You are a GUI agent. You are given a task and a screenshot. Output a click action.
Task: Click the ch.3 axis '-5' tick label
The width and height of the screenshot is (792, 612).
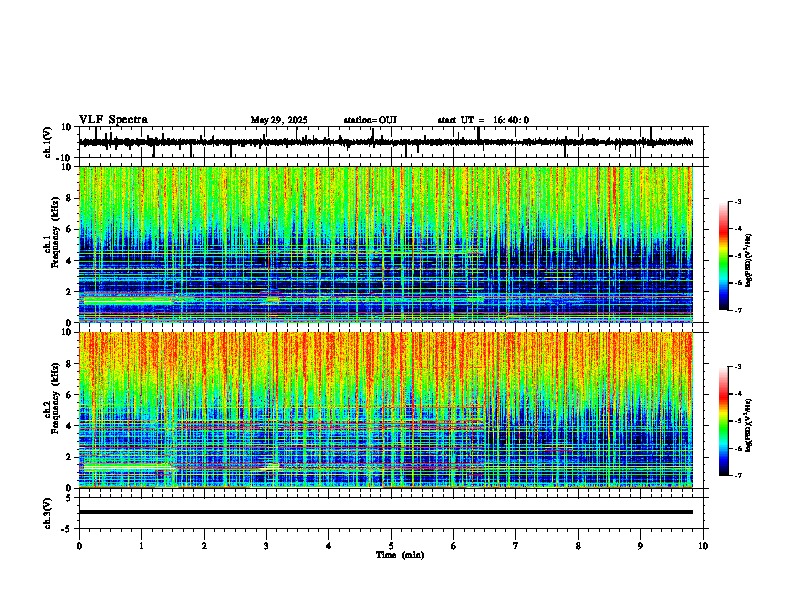[x=68, y=529]
